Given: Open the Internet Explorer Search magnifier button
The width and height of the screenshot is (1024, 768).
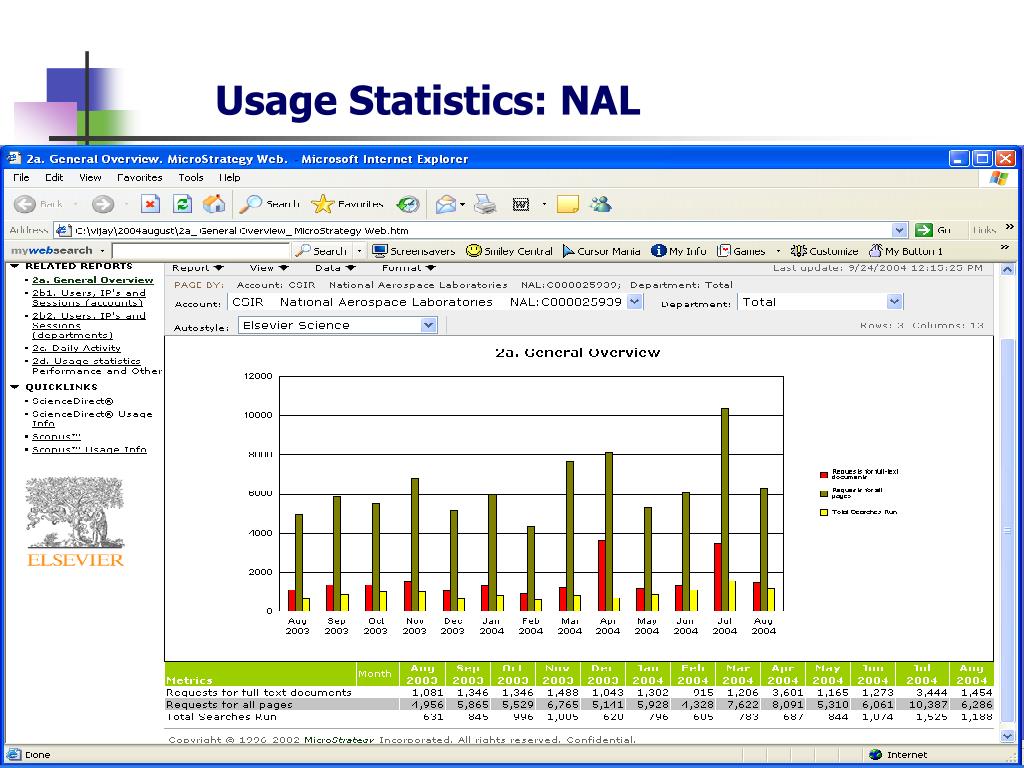Looking at the screenshot, I should pos(269,204).
